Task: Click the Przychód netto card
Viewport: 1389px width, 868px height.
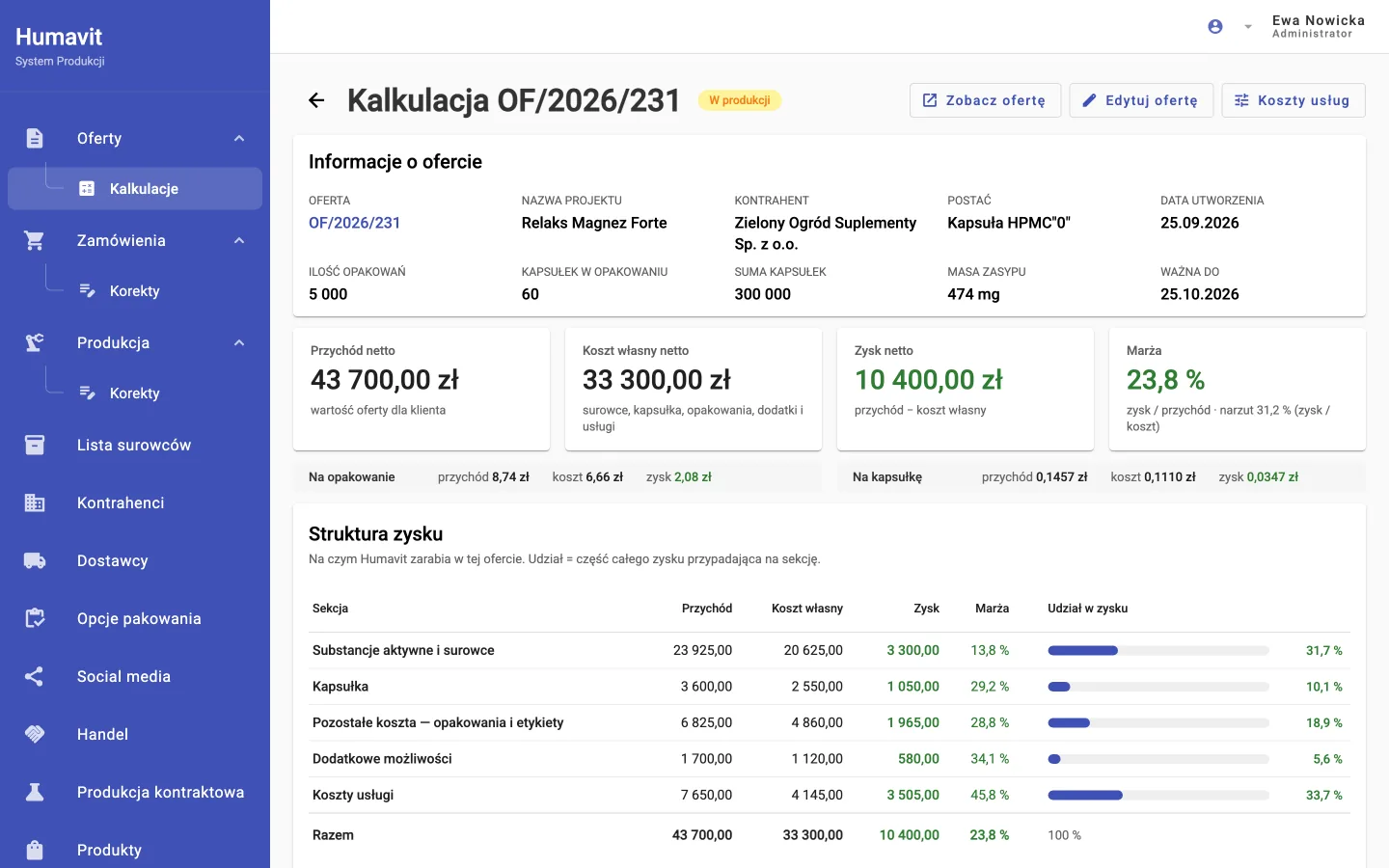Action: 422,389
